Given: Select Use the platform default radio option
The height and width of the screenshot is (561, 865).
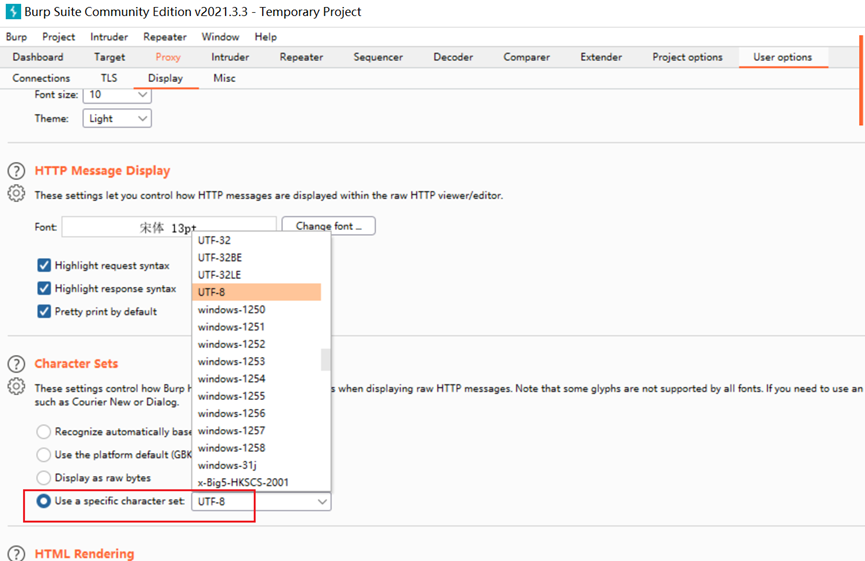Looking at the screenshot, I should 44,455.
